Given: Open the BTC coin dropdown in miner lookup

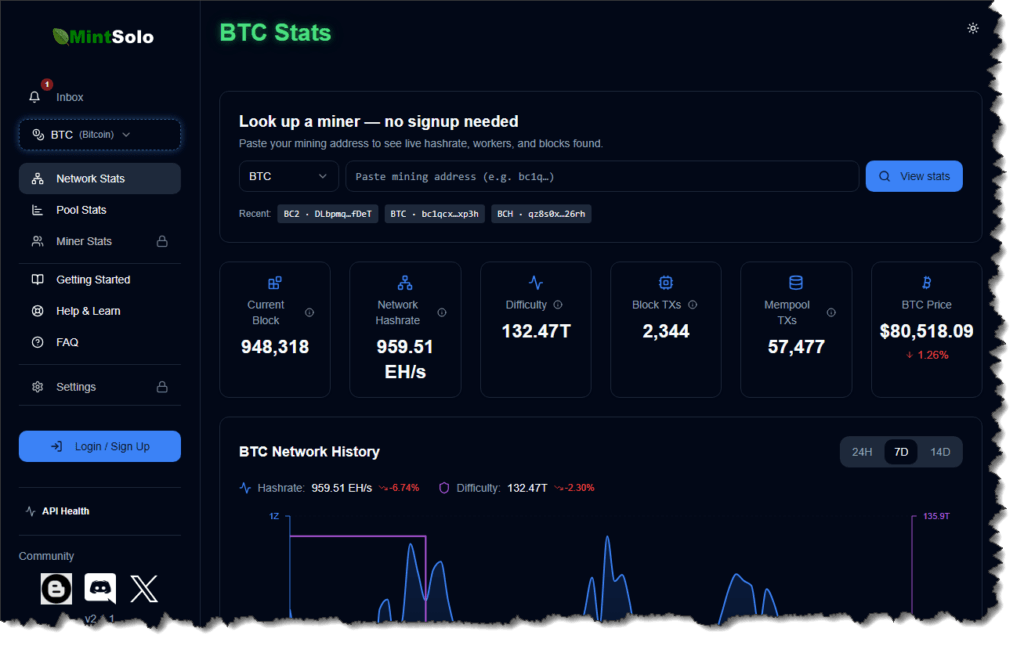Looking at the screenshot, I should point(288,176).
